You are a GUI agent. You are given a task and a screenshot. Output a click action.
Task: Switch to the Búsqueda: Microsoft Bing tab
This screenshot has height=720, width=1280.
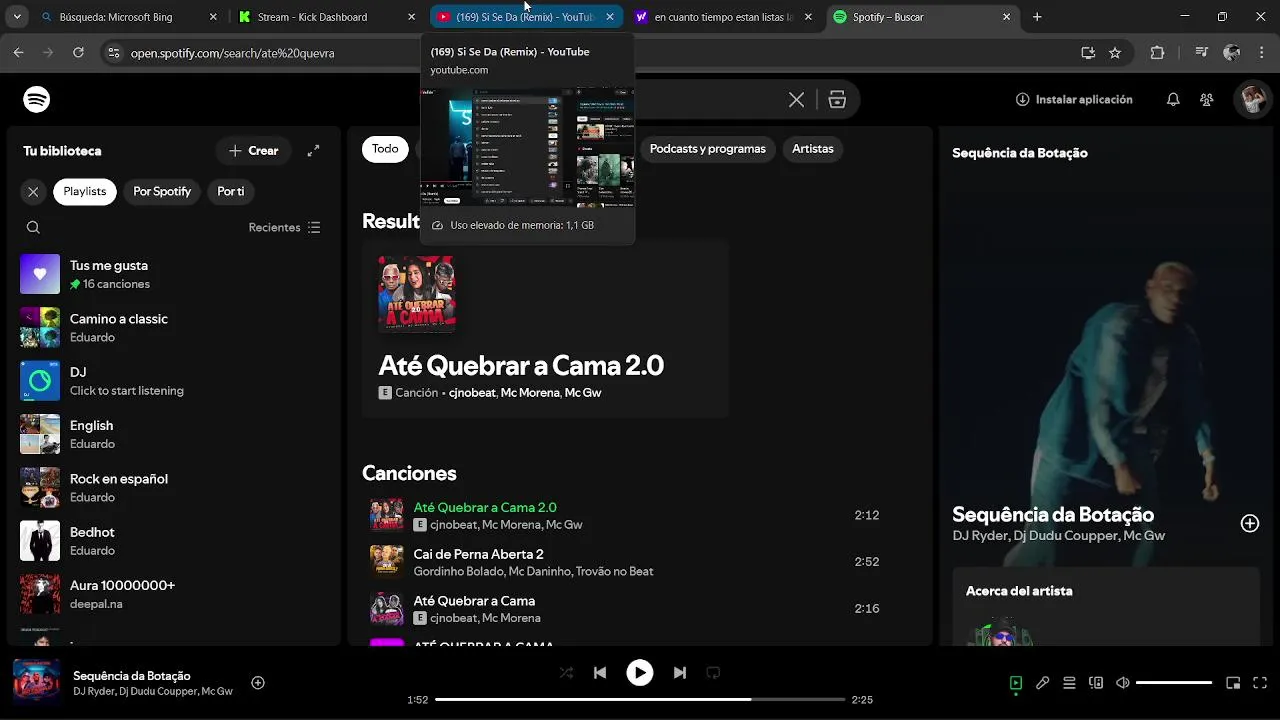point(128,17)
